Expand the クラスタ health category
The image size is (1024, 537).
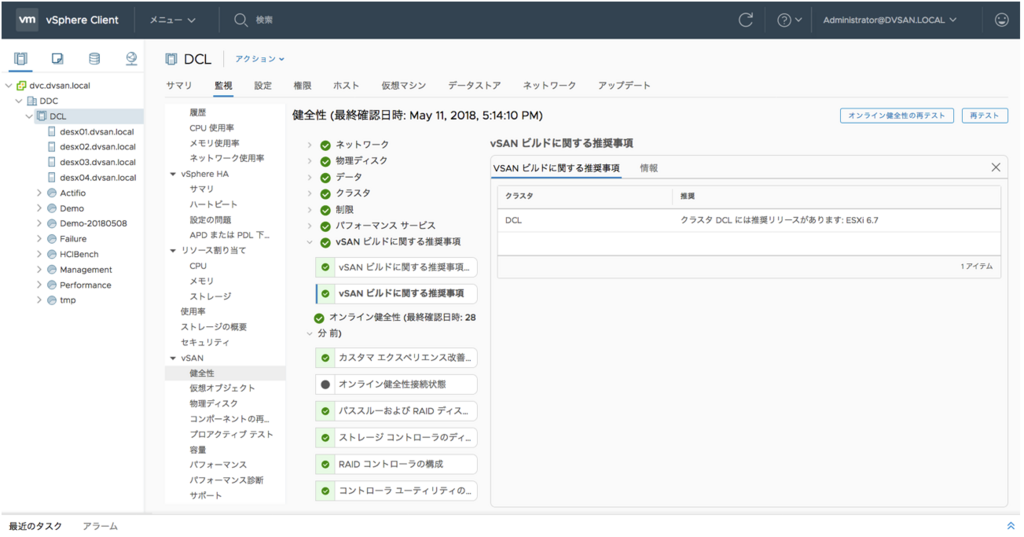tap(310, 193)
